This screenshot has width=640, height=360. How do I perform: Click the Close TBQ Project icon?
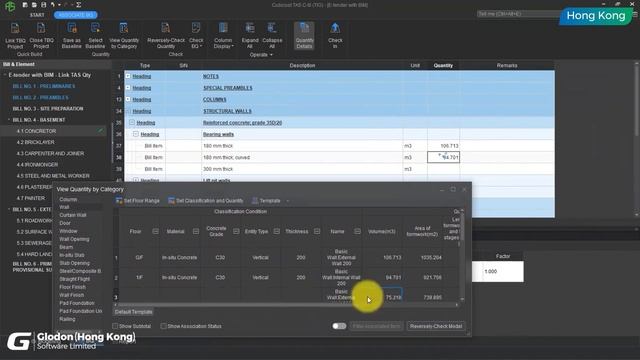click(41, 29)
